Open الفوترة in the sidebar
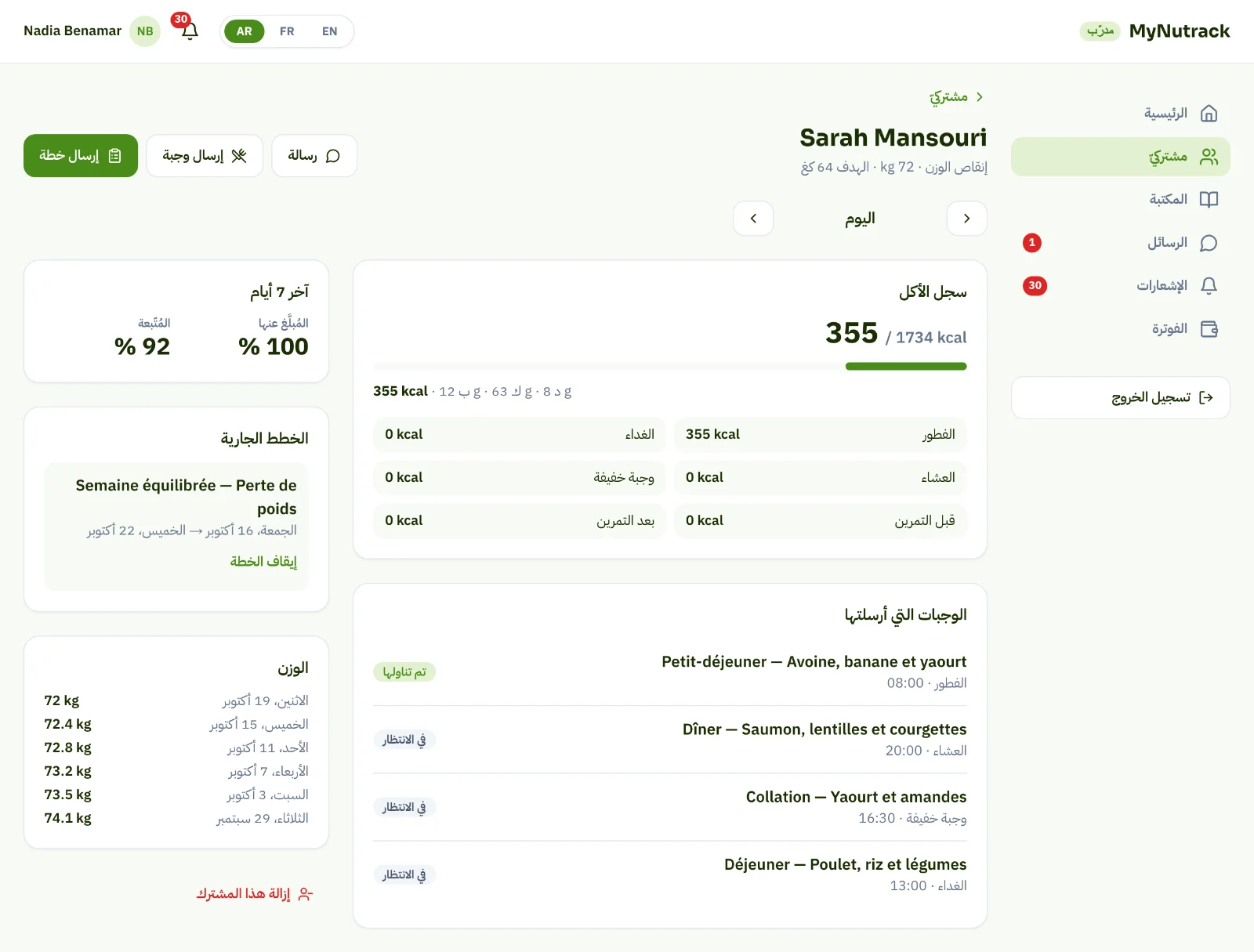Screen dimensions: 1254x952 point(1121,329)
